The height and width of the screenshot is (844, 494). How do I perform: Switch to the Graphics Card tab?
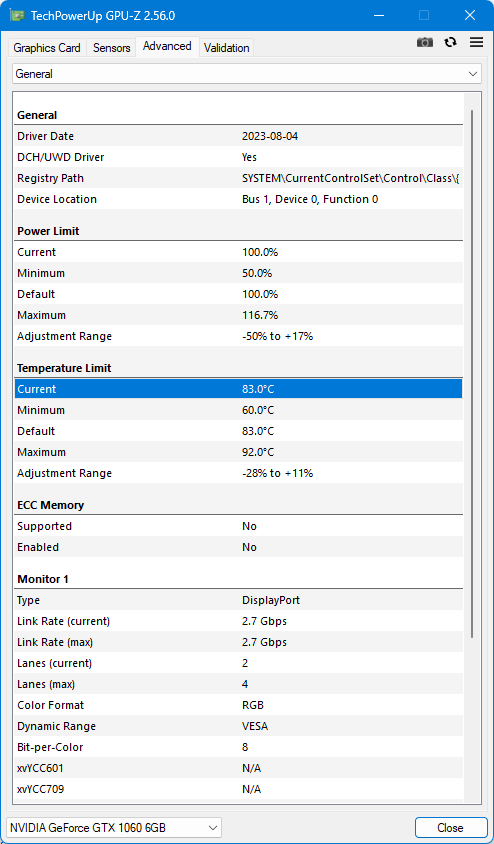click(x=47, y=48)
